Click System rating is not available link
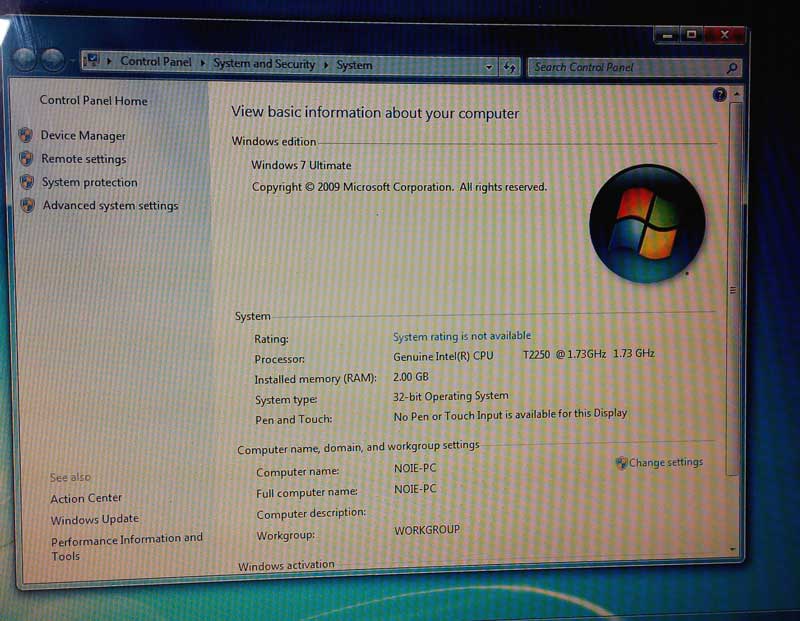 [462, 336]
